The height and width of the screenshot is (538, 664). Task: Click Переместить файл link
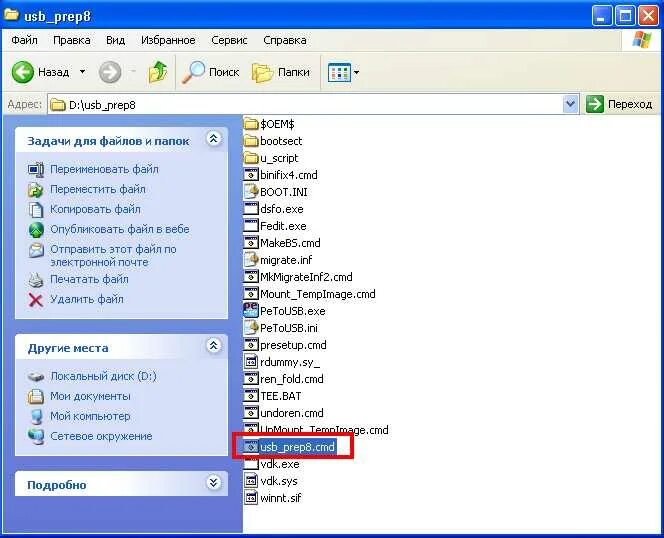pos(98,189)
